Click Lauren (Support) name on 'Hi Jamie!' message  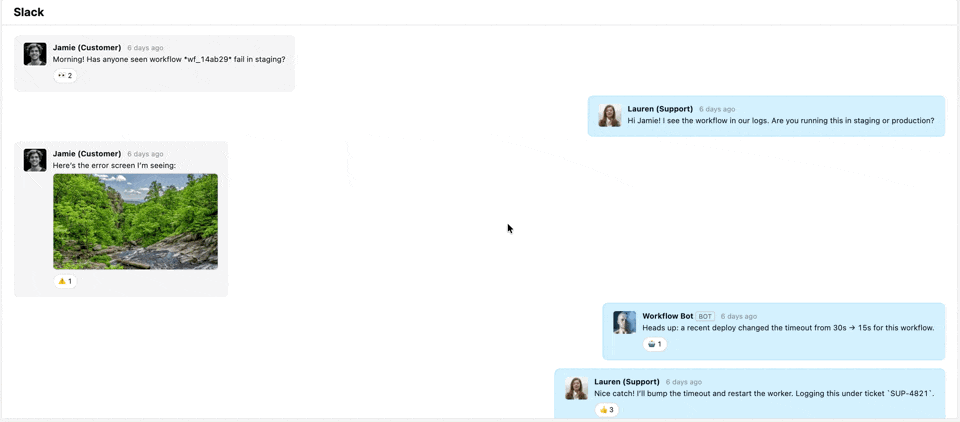tap(660, 109)
